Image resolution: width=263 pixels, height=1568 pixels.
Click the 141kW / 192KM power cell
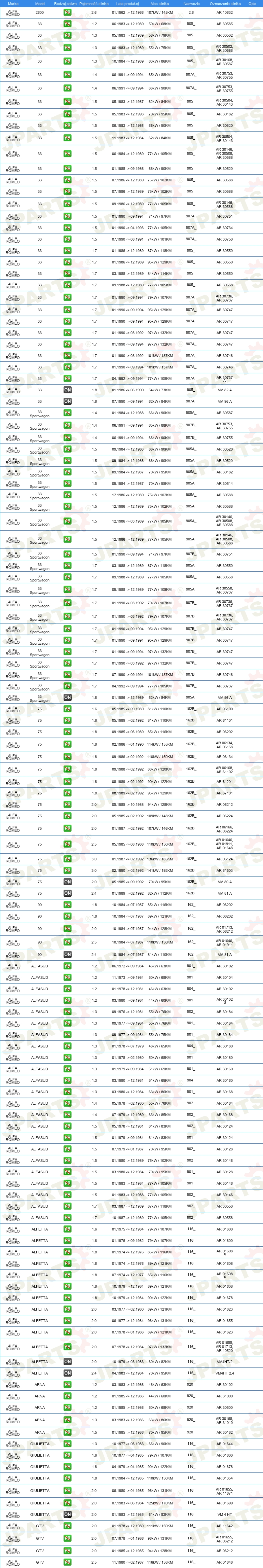coord(159,870)
